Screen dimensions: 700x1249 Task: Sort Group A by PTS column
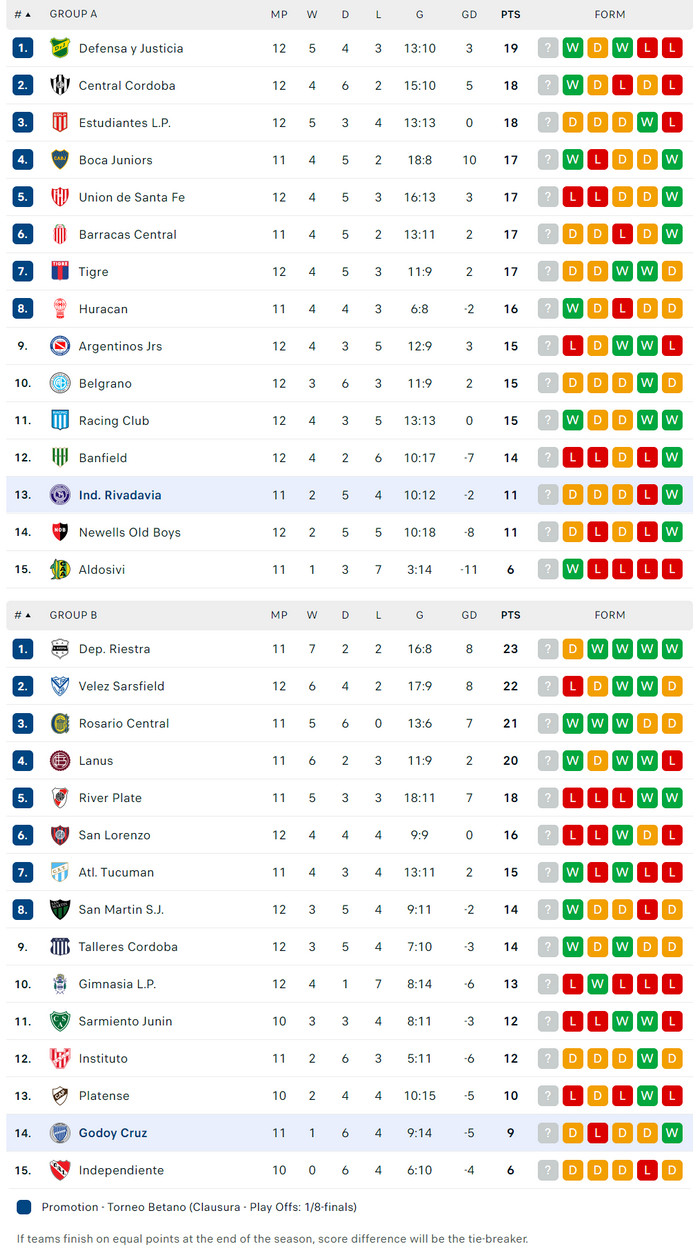[x=510, y=15]
